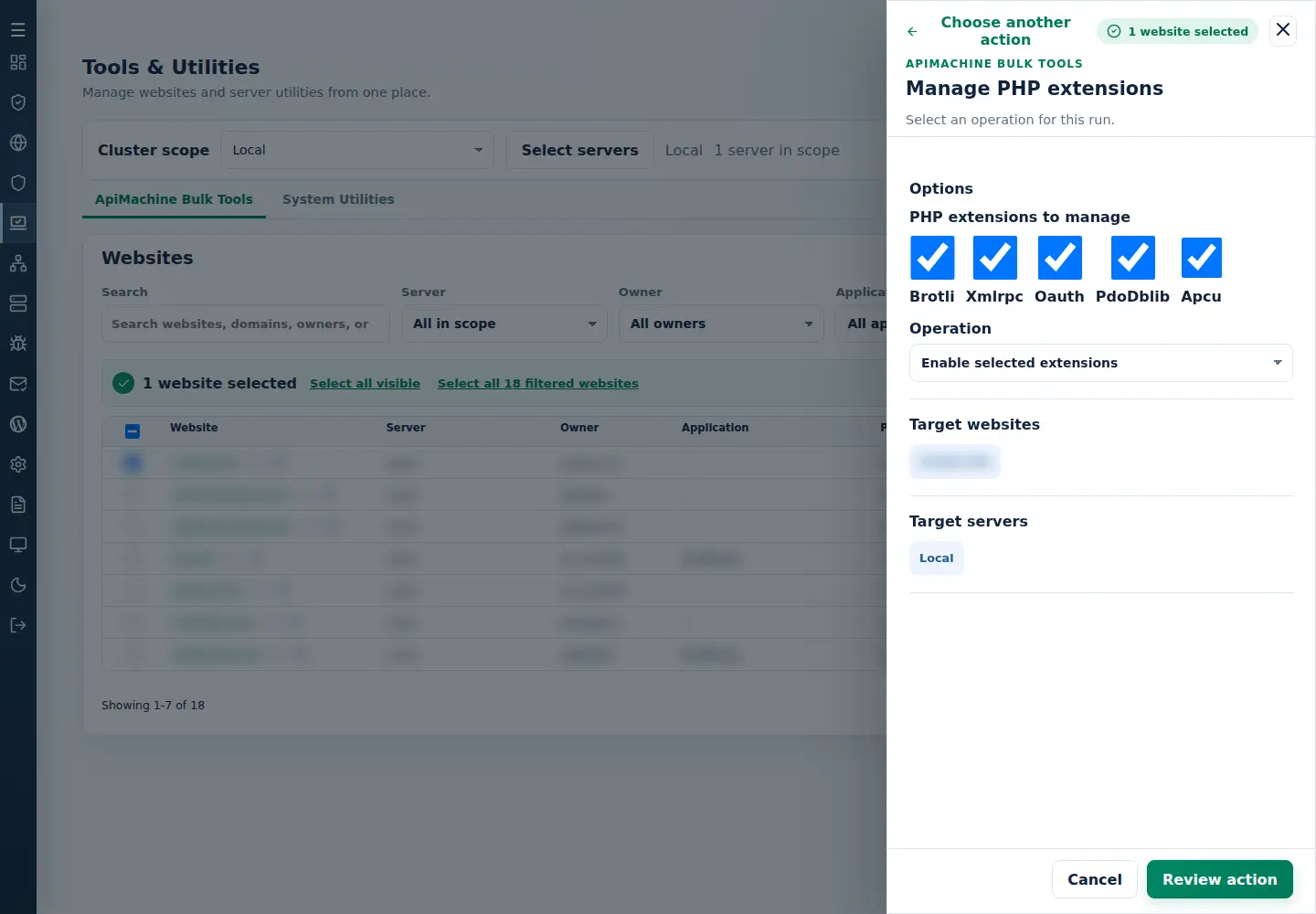Image resolution: width=1316 pixels, height=914 pixels.
Task: Open the Operation dropdown
Action: pos(1101,363)
